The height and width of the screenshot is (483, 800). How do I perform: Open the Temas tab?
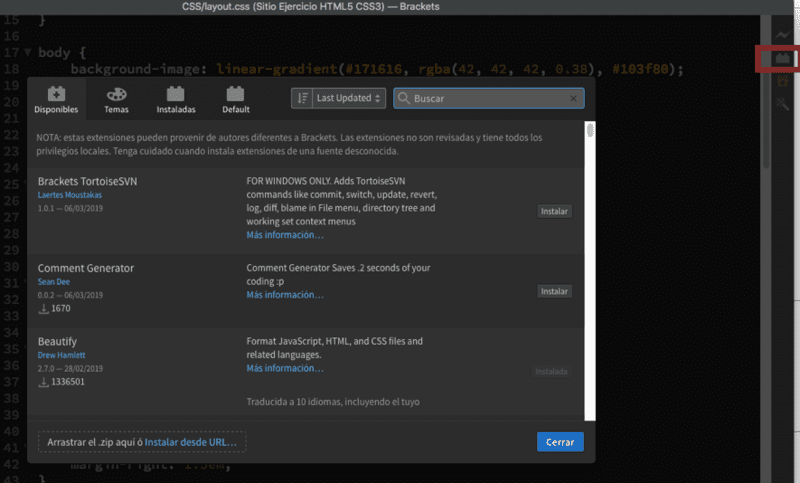(116, 98)
